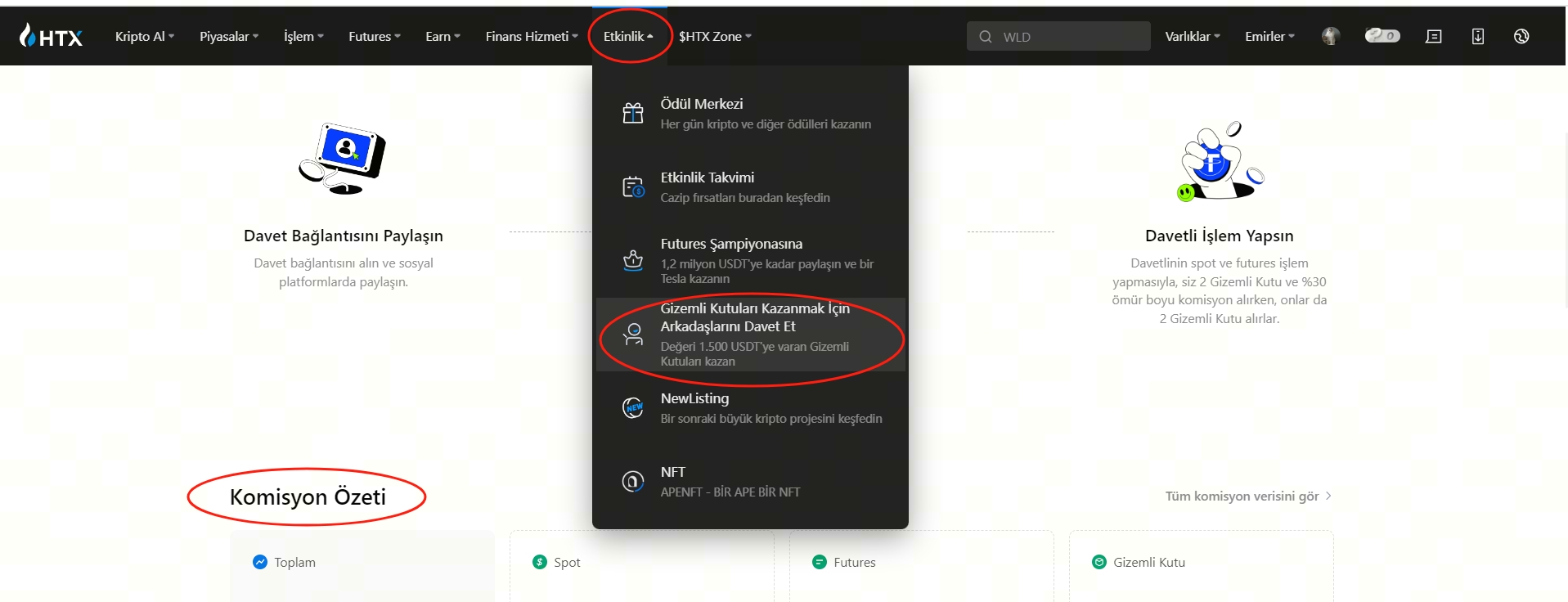Click 'APENFT - BİR APE BİR NFT' text
The image size is (1568, 602).
730,492
